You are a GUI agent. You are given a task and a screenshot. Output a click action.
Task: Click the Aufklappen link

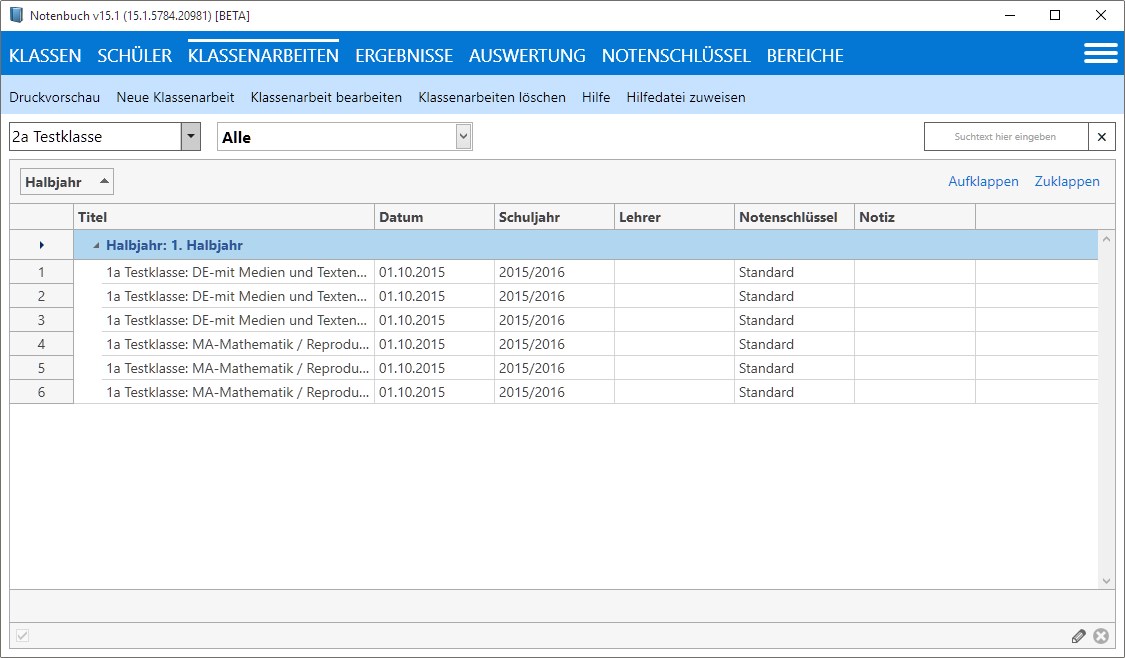point(983,181)
